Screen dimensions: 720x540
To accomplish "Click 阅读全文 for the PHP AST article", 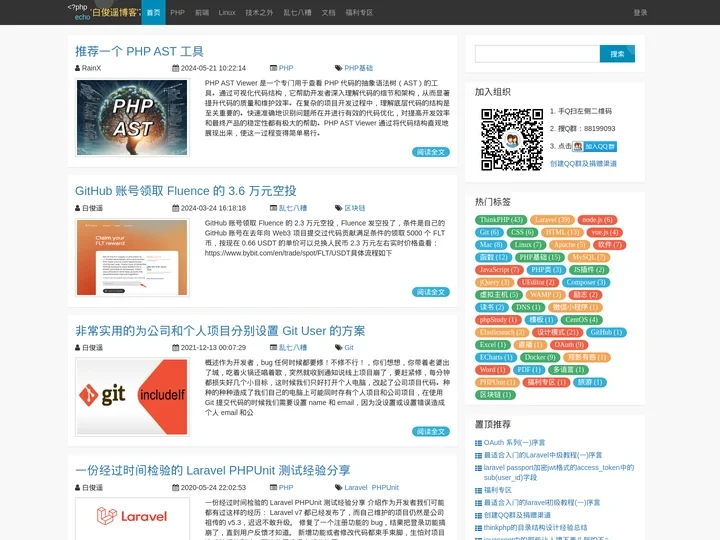I will tap(431, 152).
